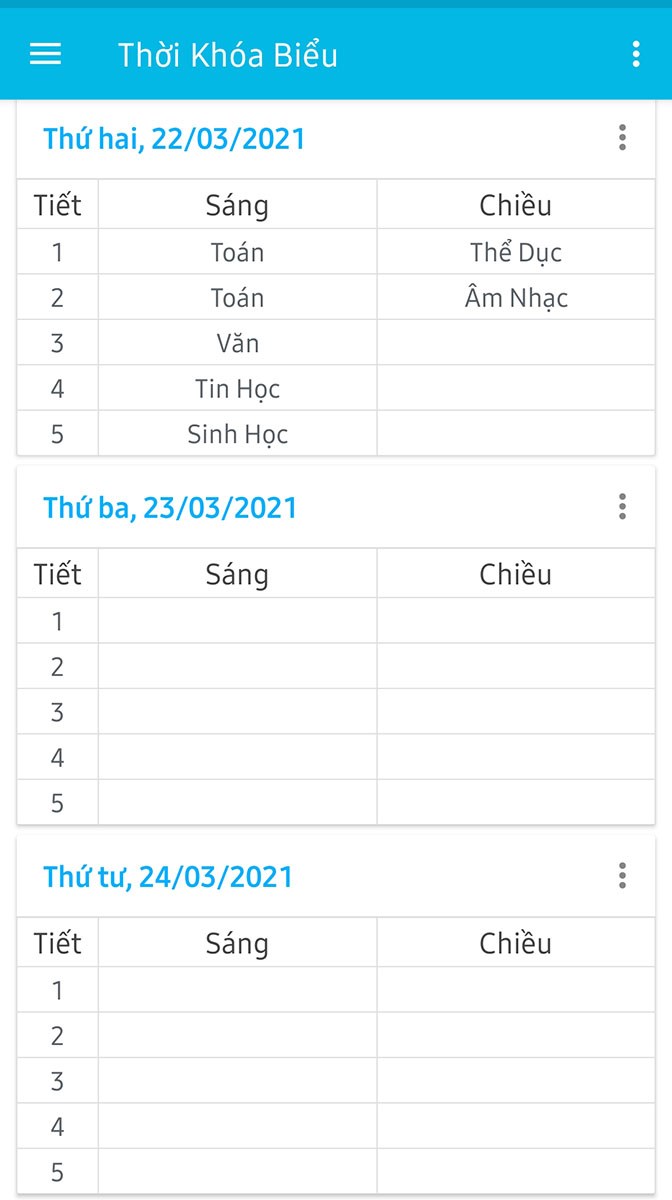Select the Văn lesson on Monday morning
This screenshot has width=672, height=1200.
tap(237, 343)
